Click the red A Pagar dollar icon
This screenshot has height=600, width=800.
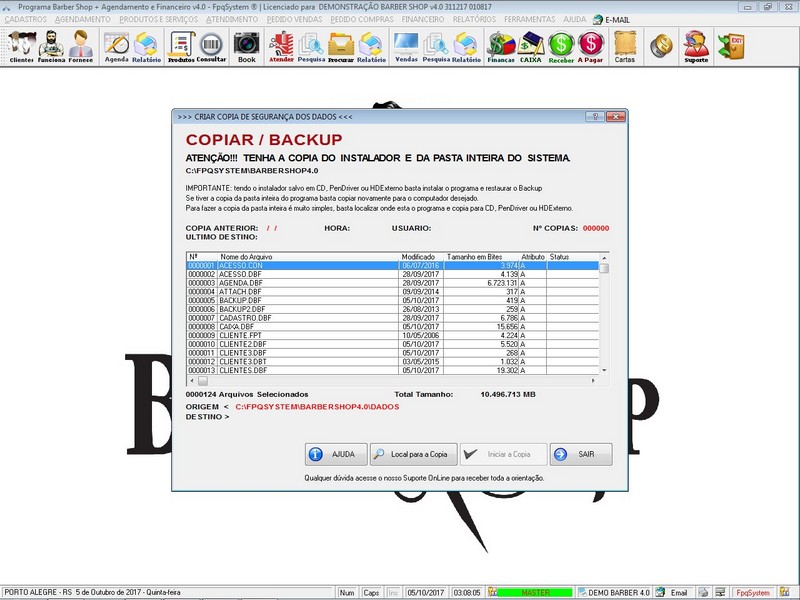[590, 46]
